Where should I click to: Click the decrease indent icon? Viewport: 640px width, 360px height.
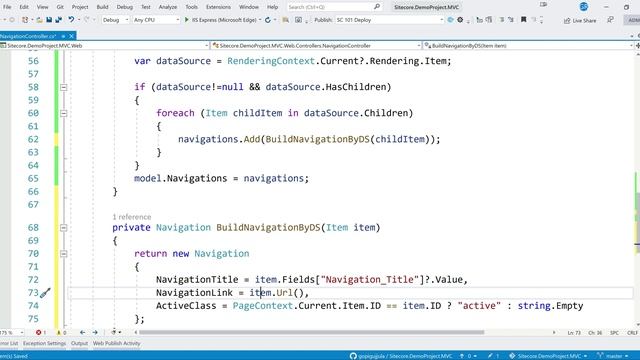click(x=479, y=20)
